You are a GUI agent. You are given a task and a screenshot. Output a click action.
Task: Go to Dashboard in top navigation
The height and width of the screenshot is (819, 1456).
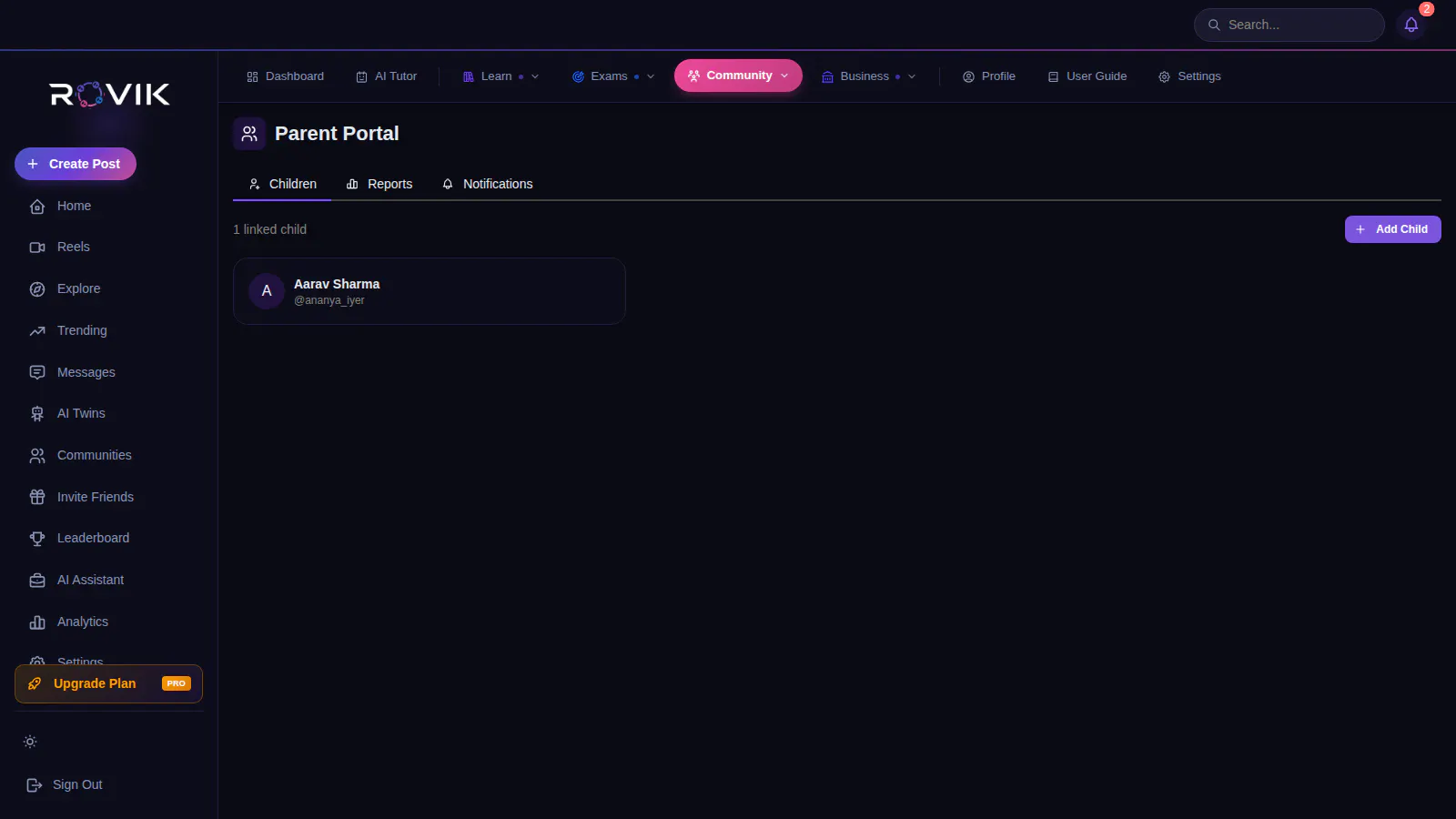(285, 76)
